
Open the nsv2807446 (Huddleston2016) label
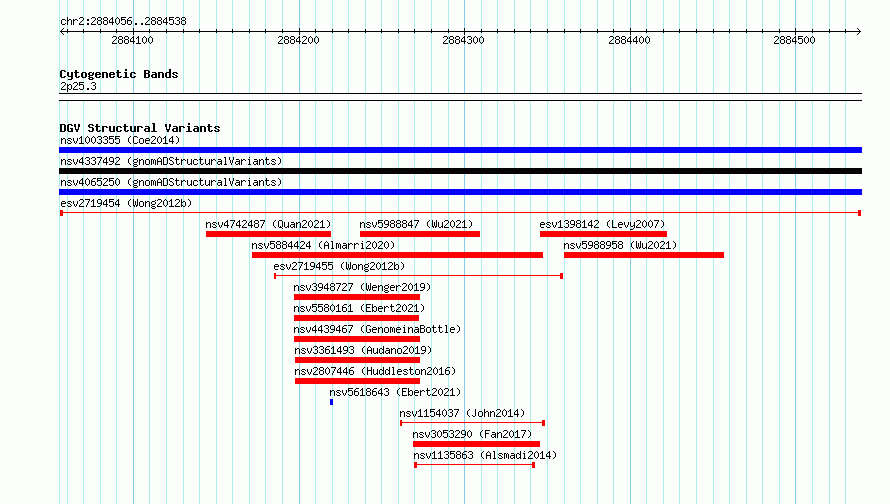click(375, 371)
